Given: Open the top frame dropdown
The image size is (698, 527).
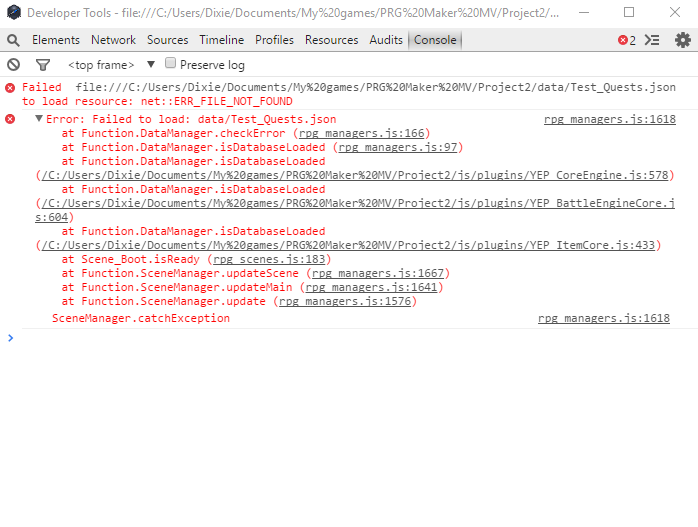Looking at the screenshot, I should point(111,65).
